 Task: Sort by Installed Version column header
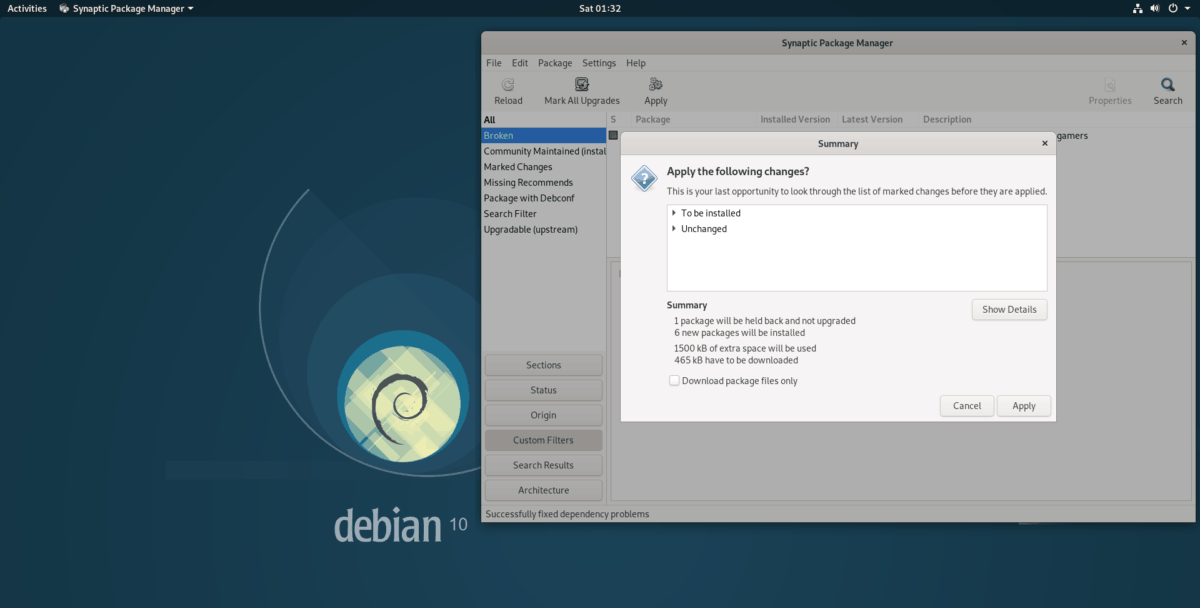[795, 119]
